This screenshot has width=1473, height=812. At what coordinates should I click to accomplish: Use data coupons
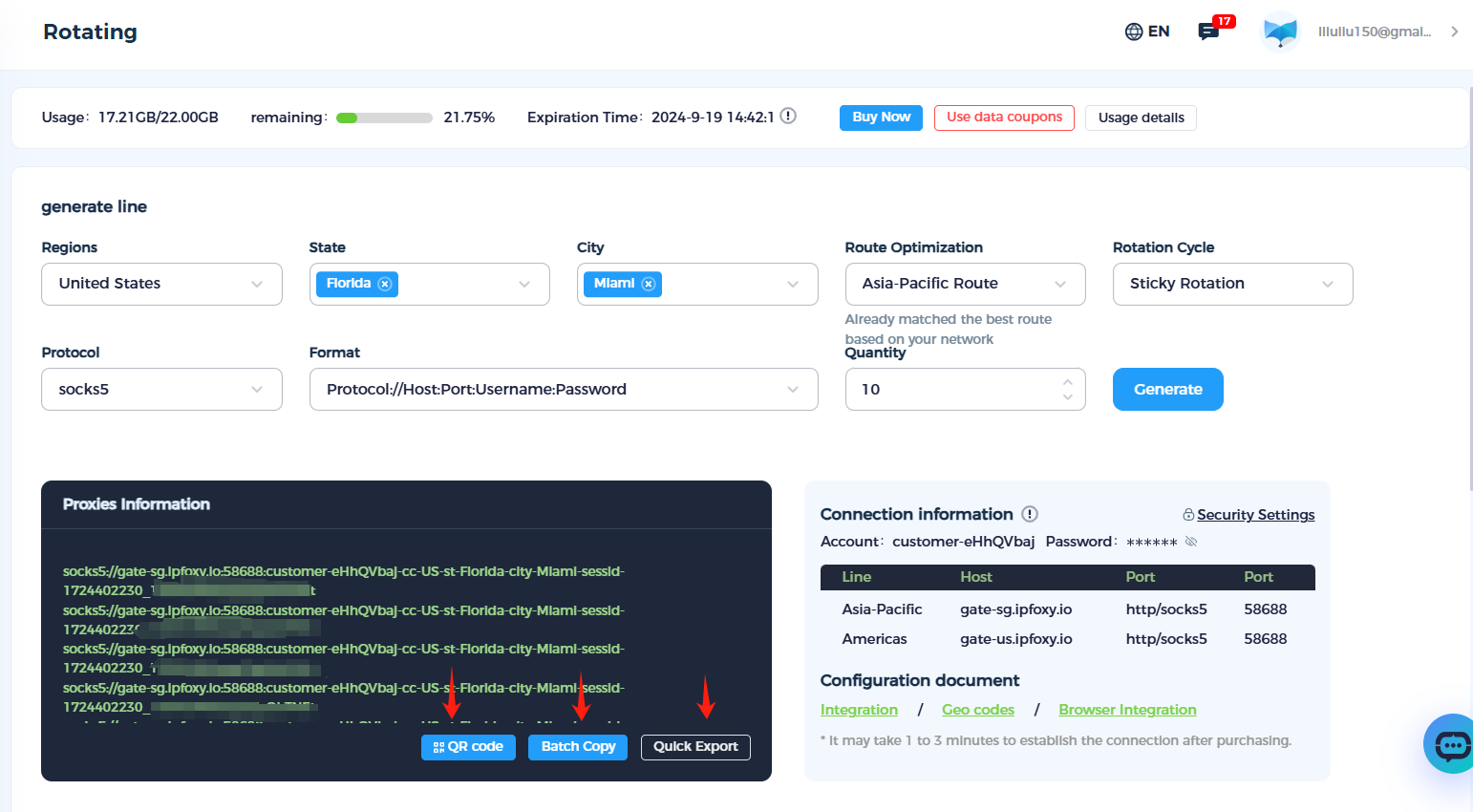[1004, 118]
